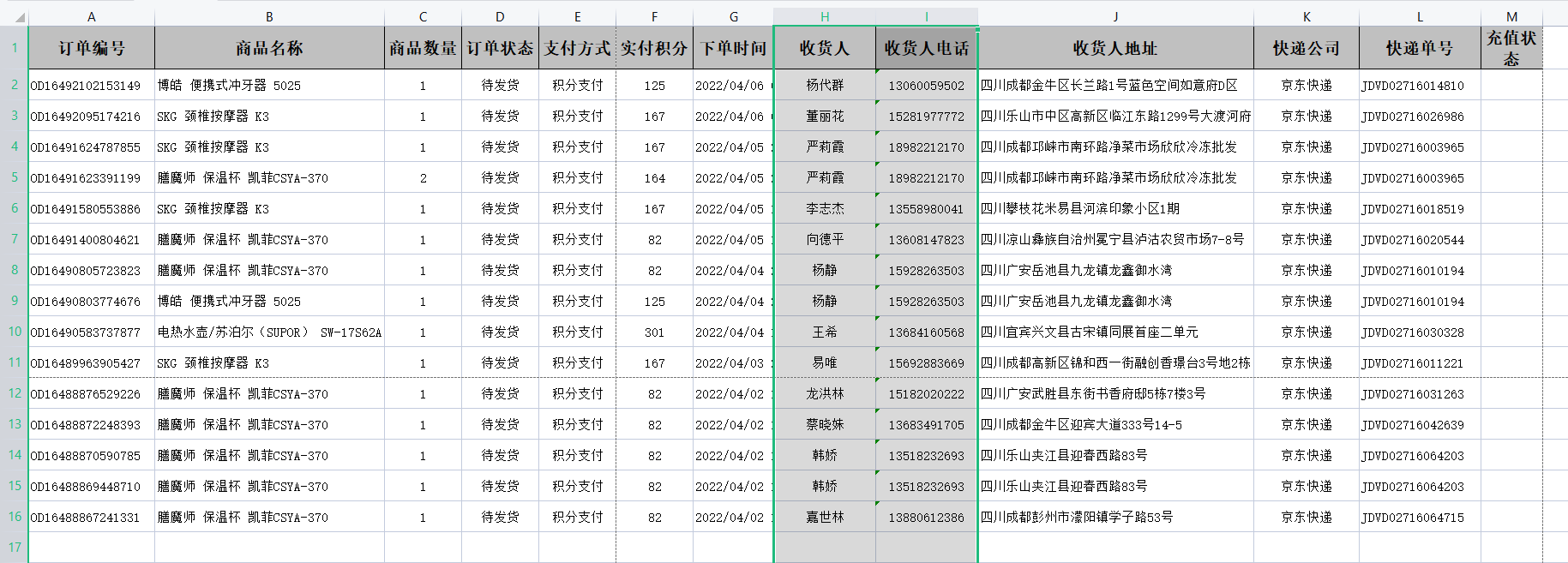Click quantity cell with value 2

point(423,177)
